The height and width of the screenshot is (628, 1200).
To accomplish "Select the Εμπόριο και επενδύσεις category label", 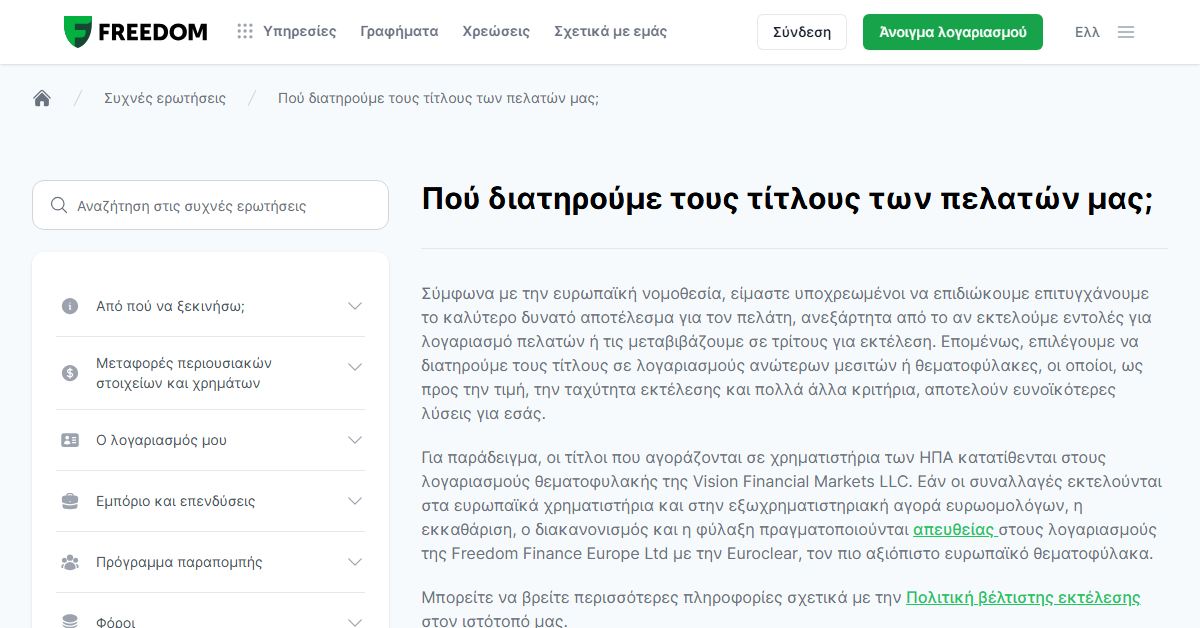I will [175, 501].
